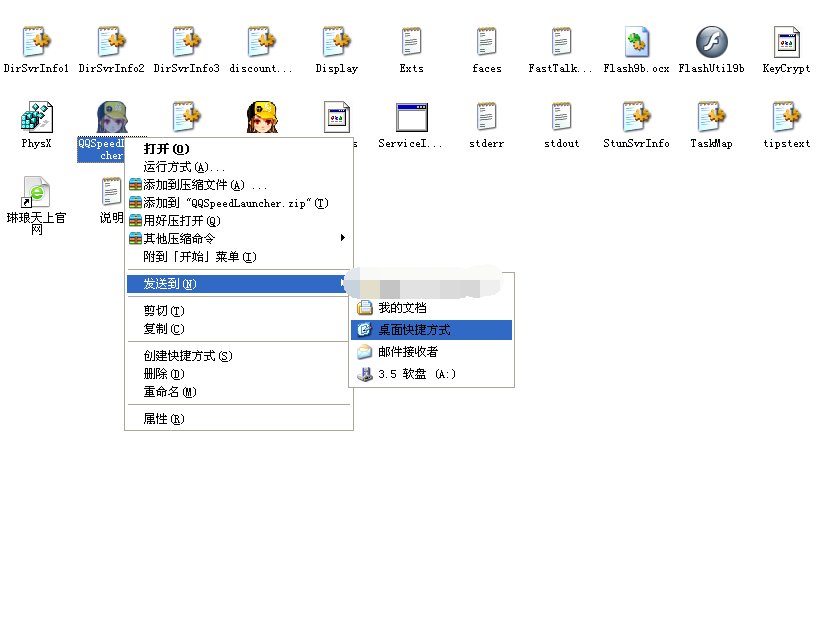Click the FlashUtil9b Flash icon

pos(711,43)
